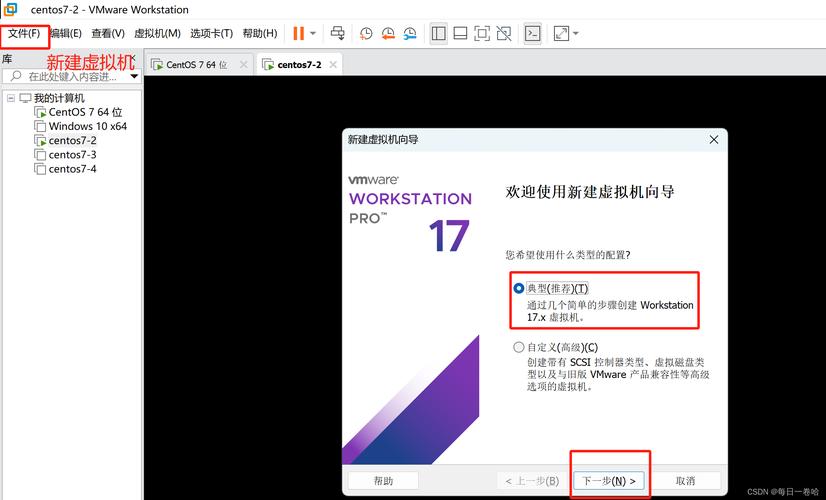Toggle the library sidebar view icon

(438, 34)
